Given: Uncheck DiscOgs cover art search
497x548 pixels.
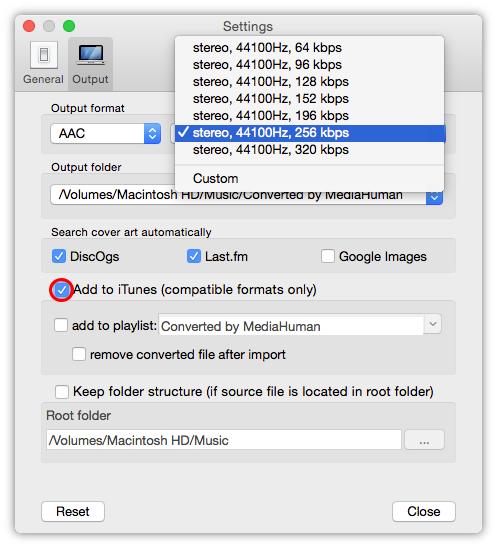Looking at the screenshot, I should pyautogui.click(x=59, y=256).
